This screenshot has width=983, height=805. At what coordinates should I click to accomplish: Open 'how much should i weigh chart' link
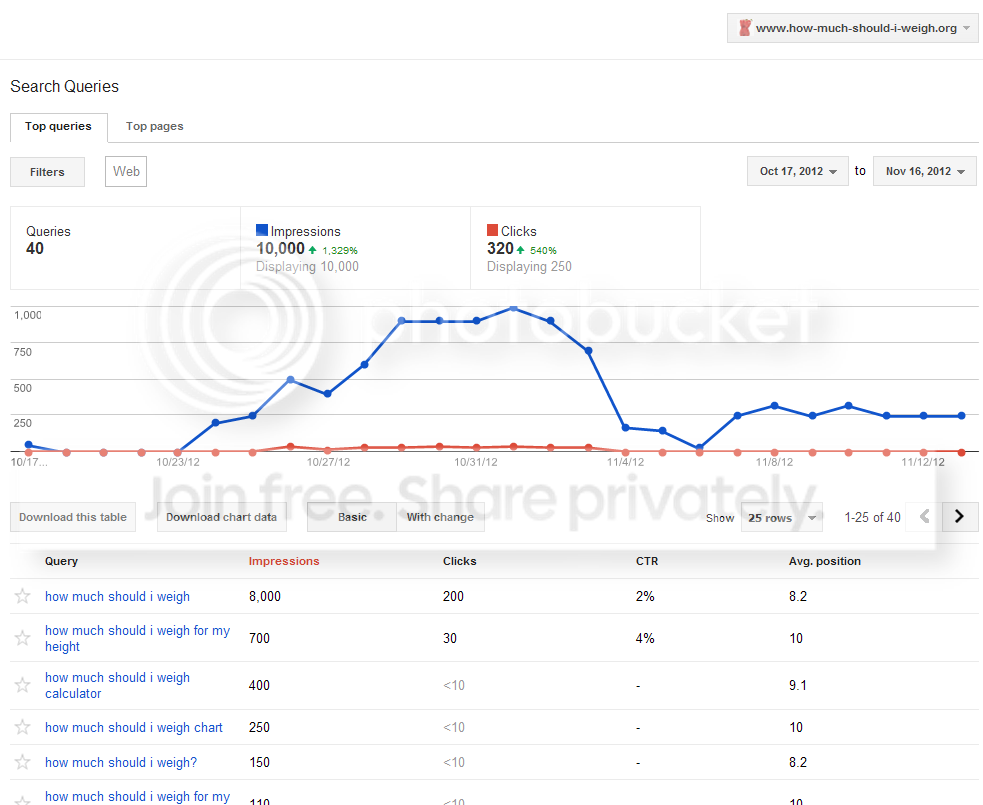(x=134, y=727)
